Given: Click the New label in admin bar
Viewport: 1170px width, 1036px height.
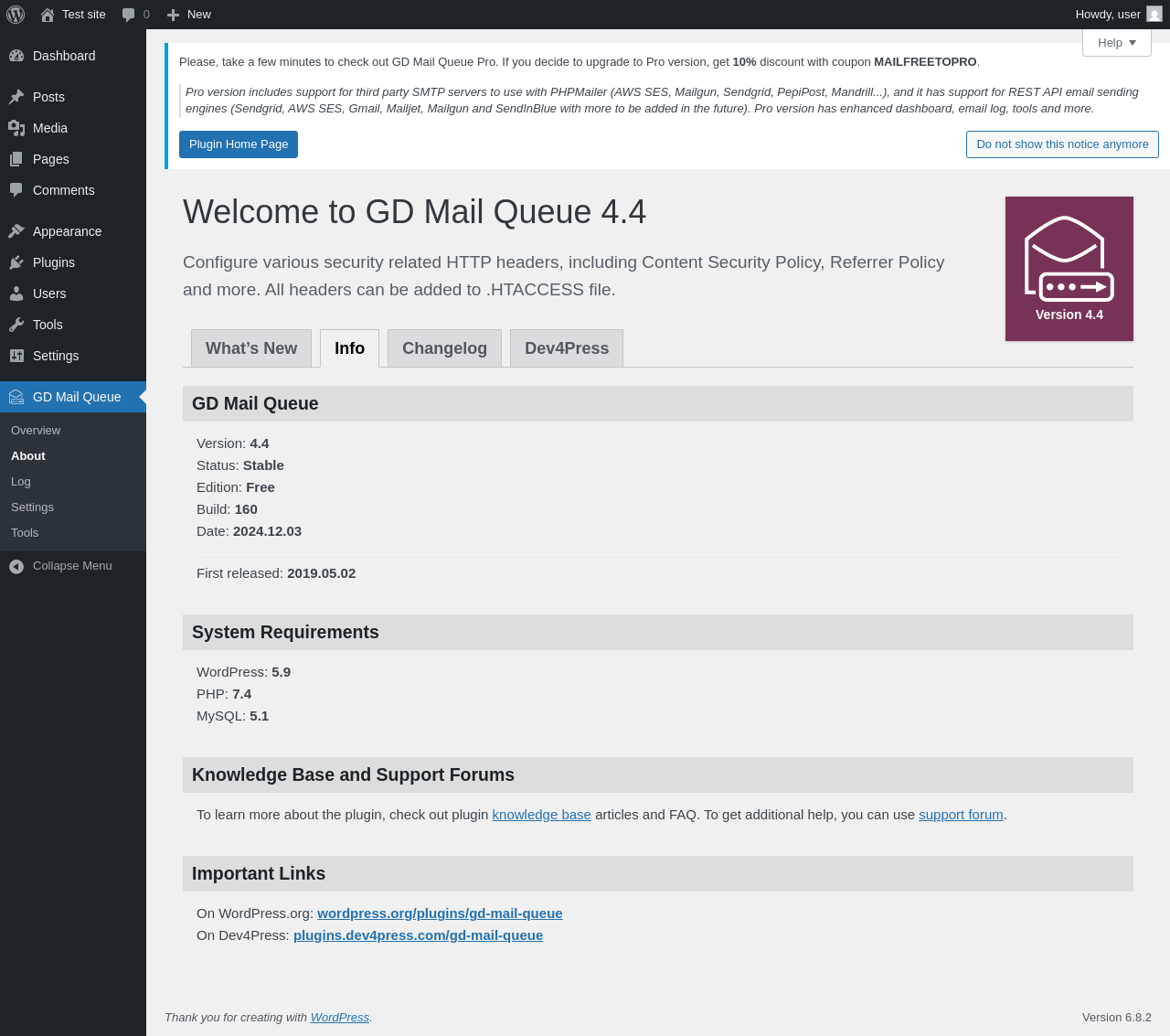Looking at the screenshot, I should (199, 15).
